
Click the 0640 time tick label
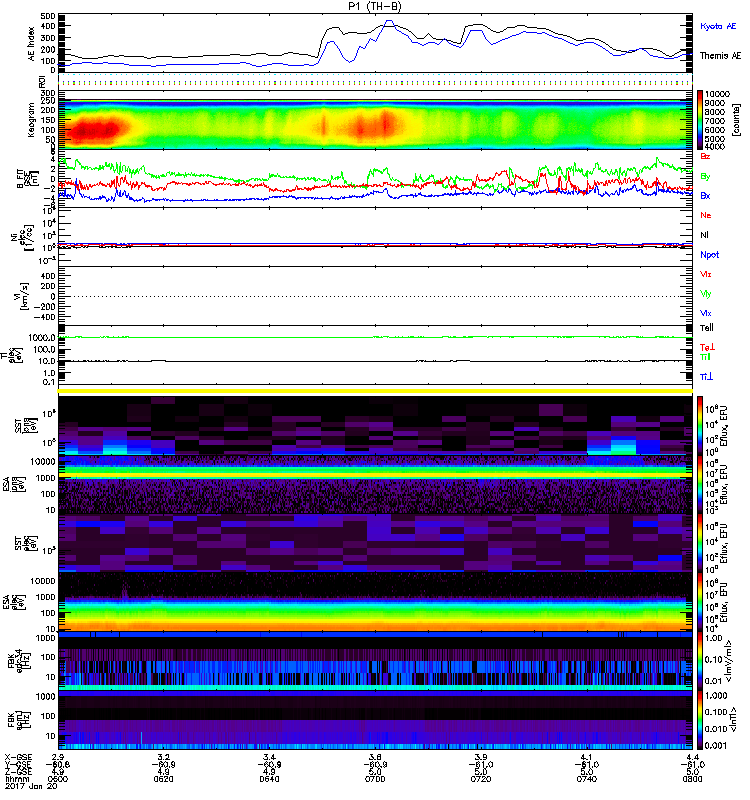click(x=269, y=779)
